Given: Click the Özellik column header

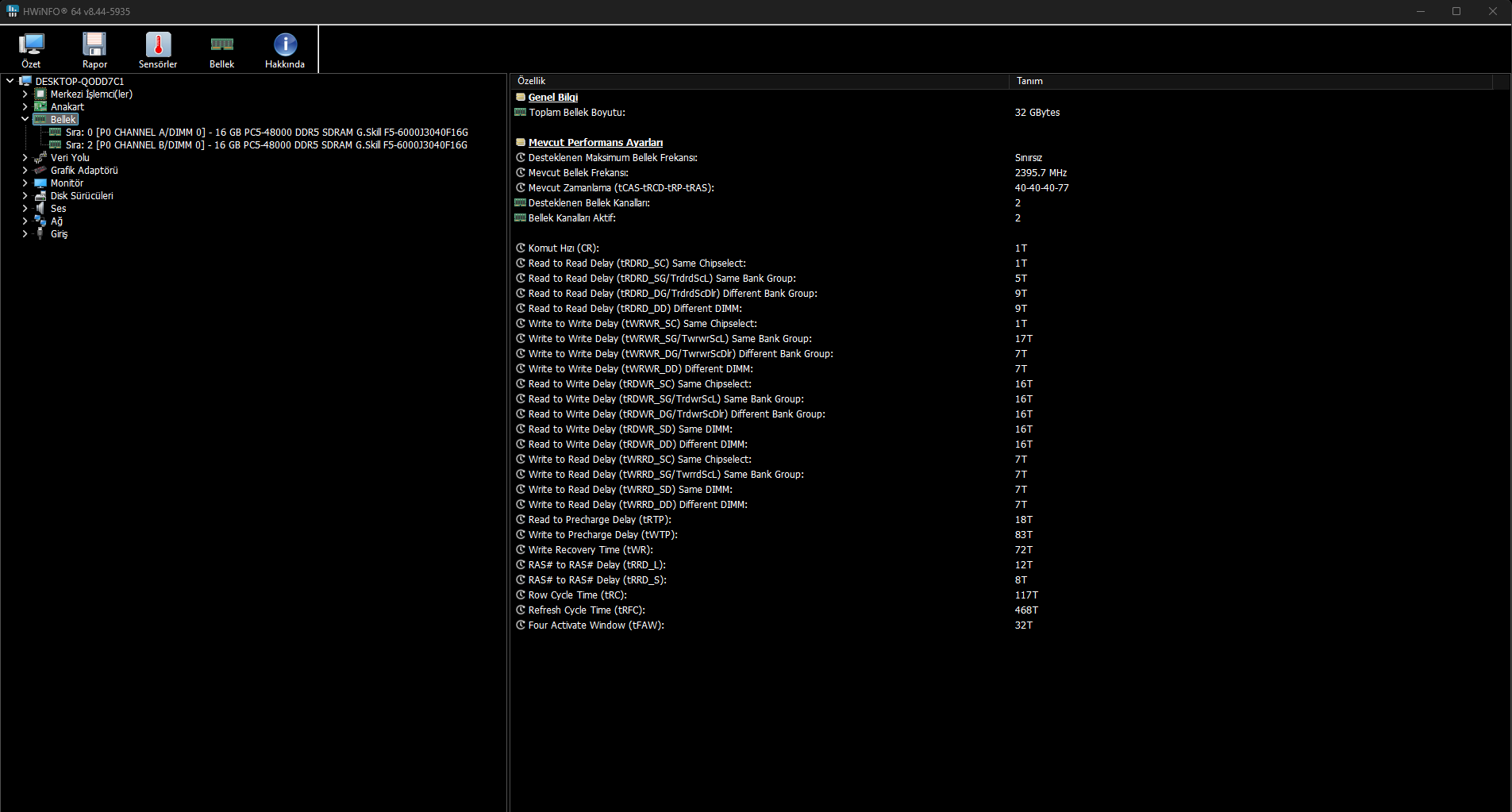Looking at the screenshot, I should pos(760,81).
